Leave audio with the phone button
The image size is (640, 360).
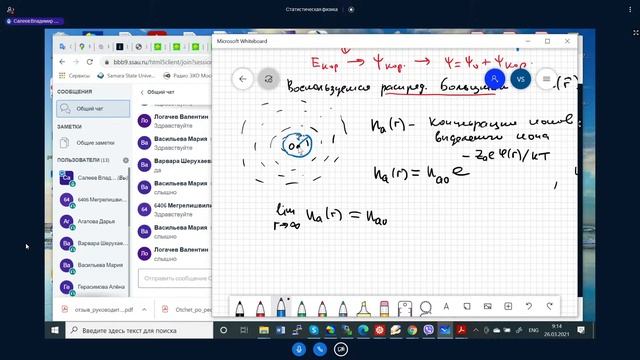click(x=320, y=349)
